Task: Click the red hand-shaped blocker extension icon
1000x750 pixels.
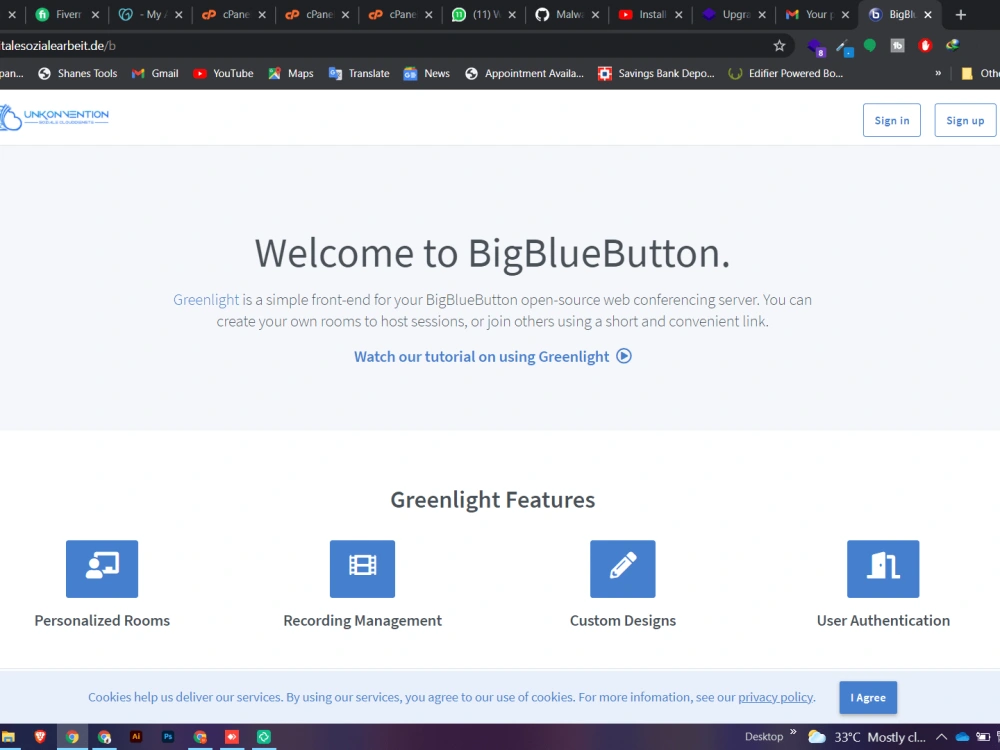Action: pyautogui.click(x=924, y=44)
